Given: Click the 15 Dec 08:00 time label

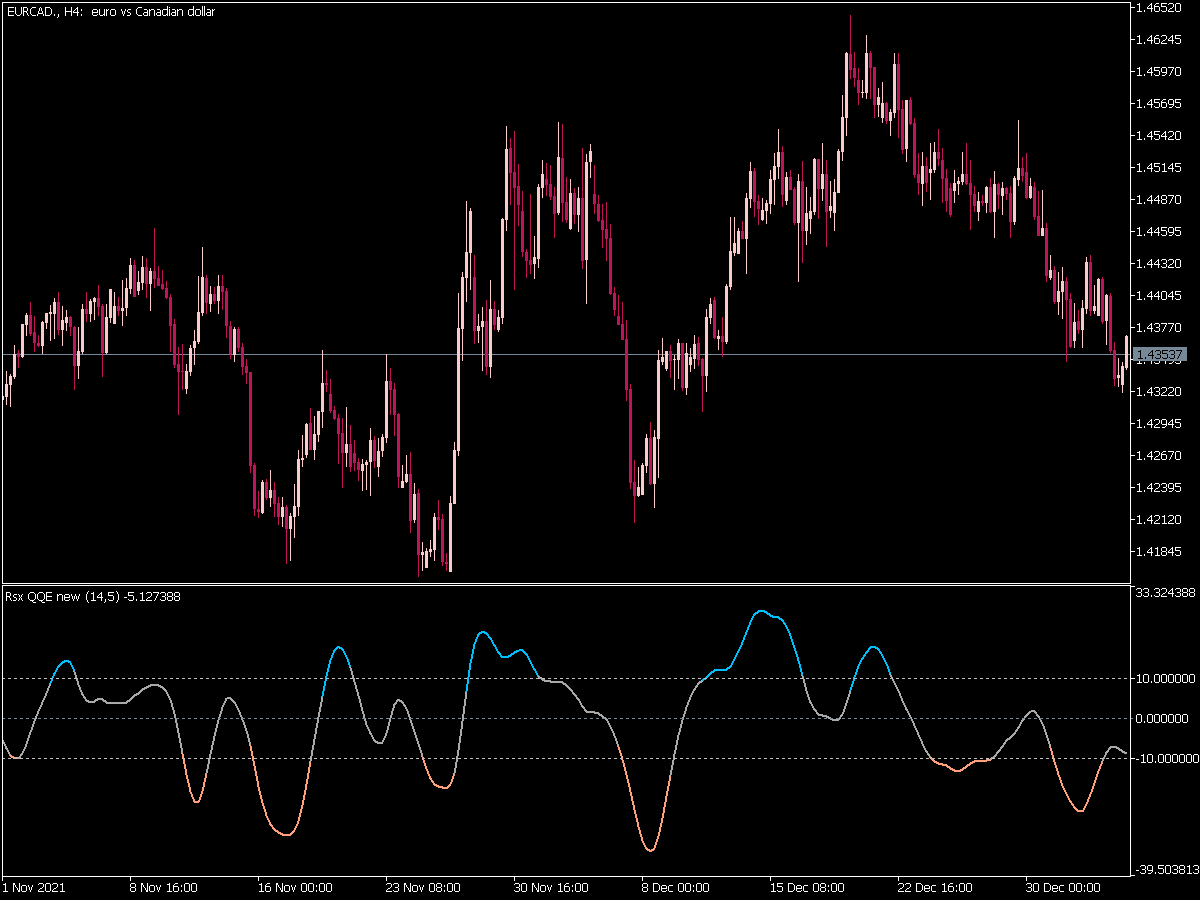Looking at the screenshot, I should pyautogui.click(x=807, y=887).
